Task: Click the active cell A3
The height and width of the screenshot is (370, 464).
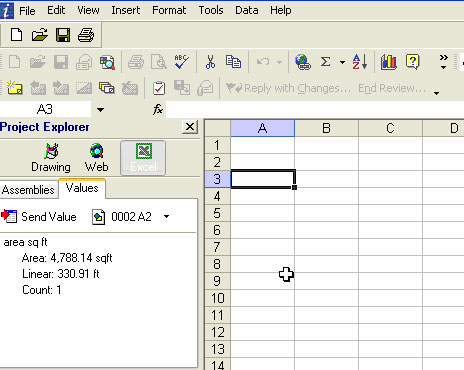Action: pos(263,179)
